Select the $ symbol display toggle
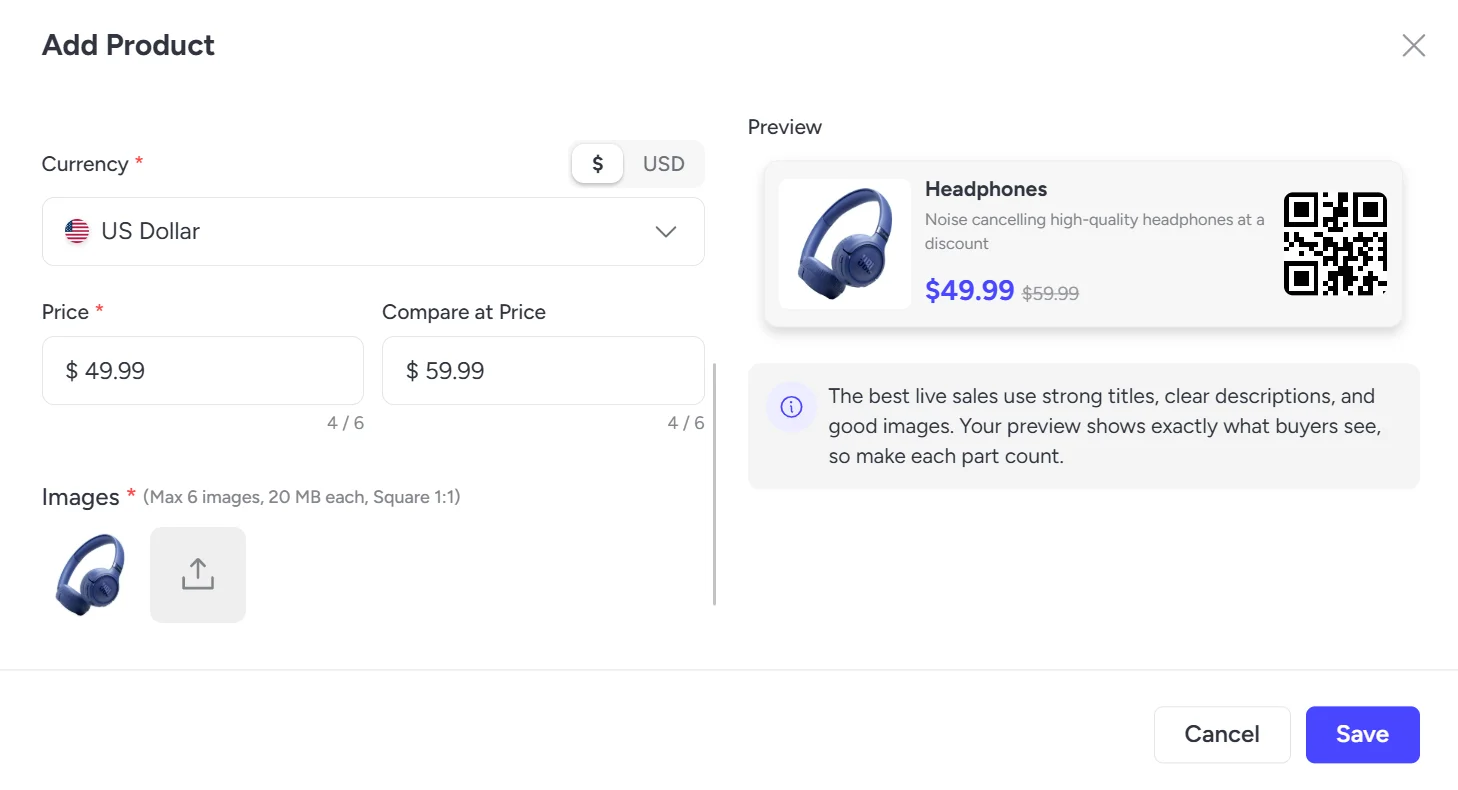The width and height of the screenshot is (1458, 790). point(598,164)
